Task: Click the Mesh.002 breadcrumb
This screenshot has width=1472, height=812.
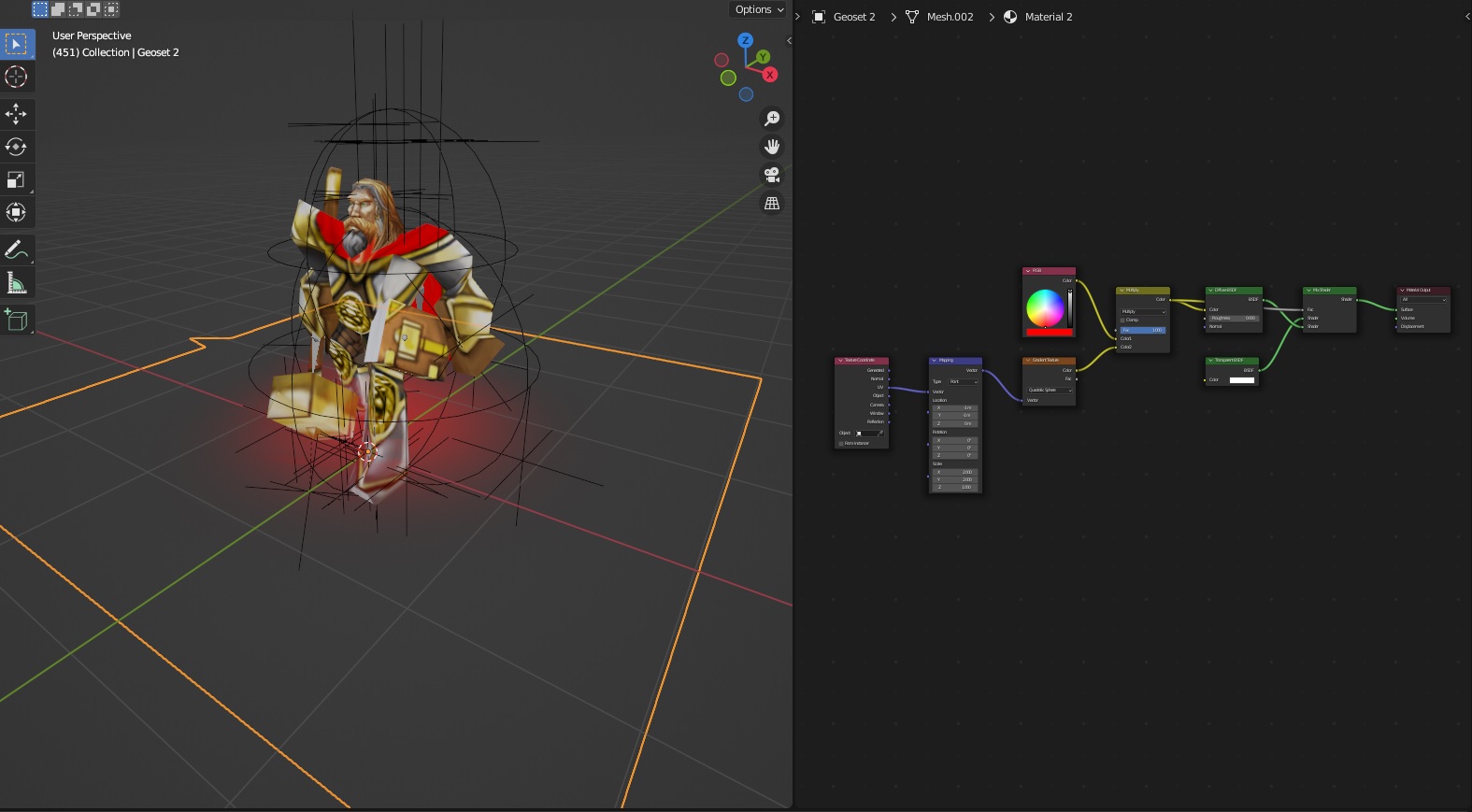Action: coord(949,17)
